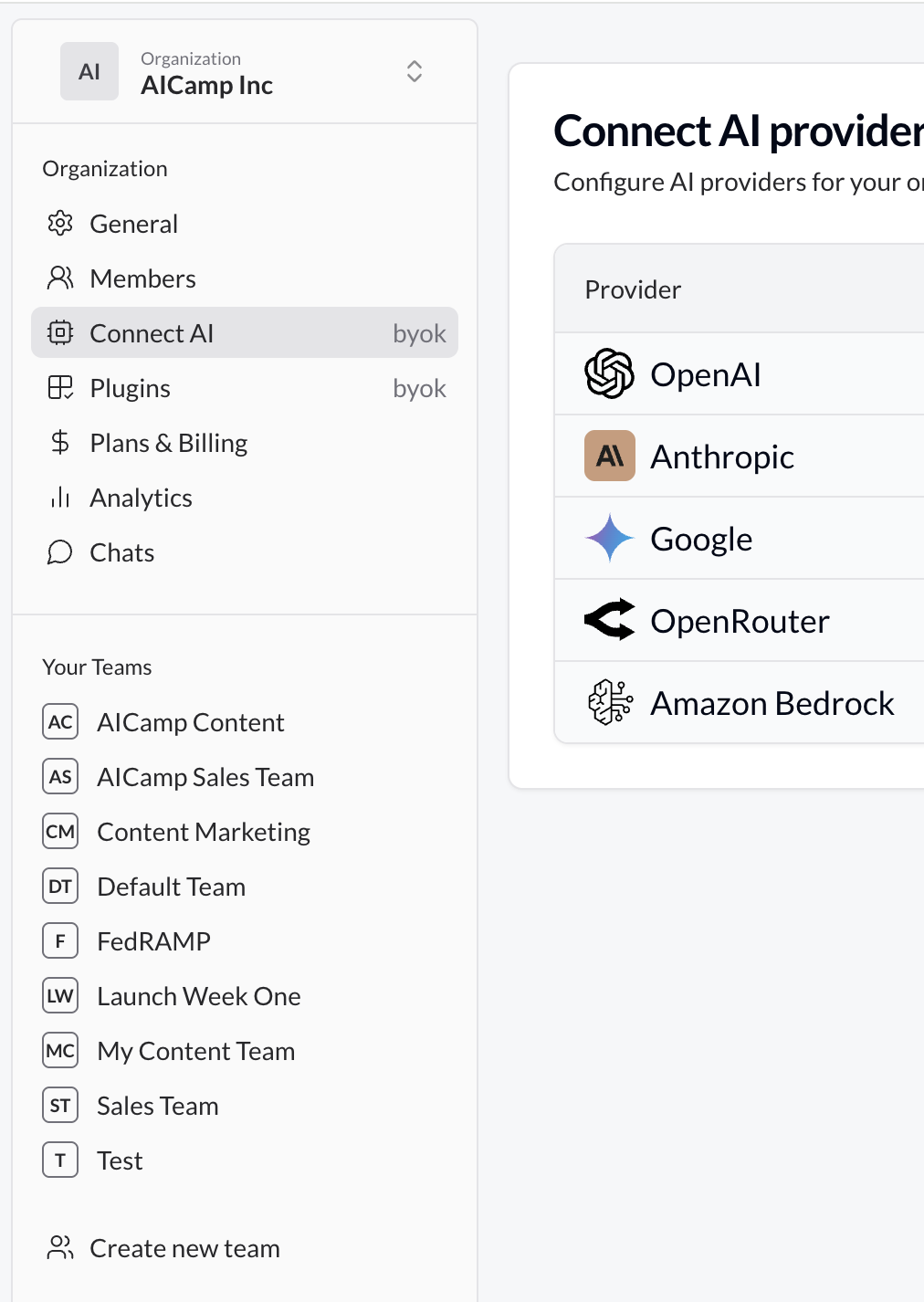Click the Anthropic logo icon
924x1302 pixels.
point(609,456)
